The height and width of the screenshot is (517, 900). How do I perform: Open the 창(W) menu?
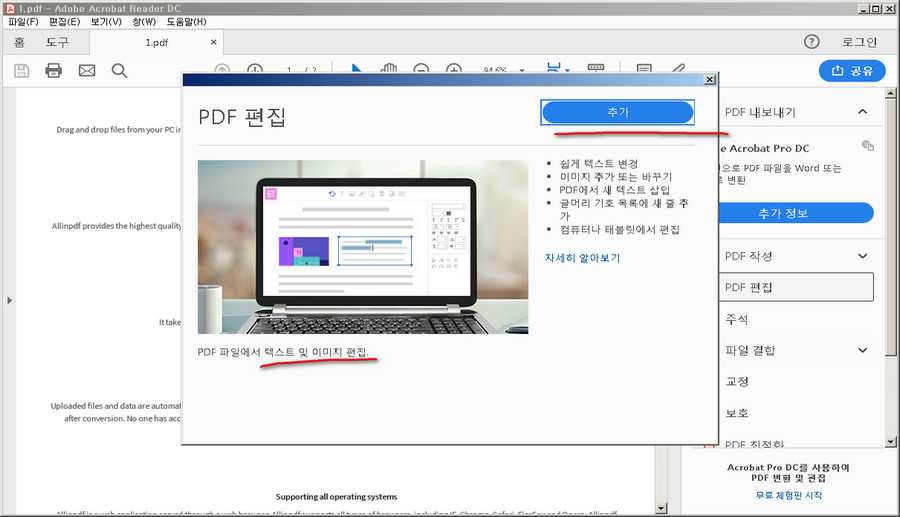point(144,22)
